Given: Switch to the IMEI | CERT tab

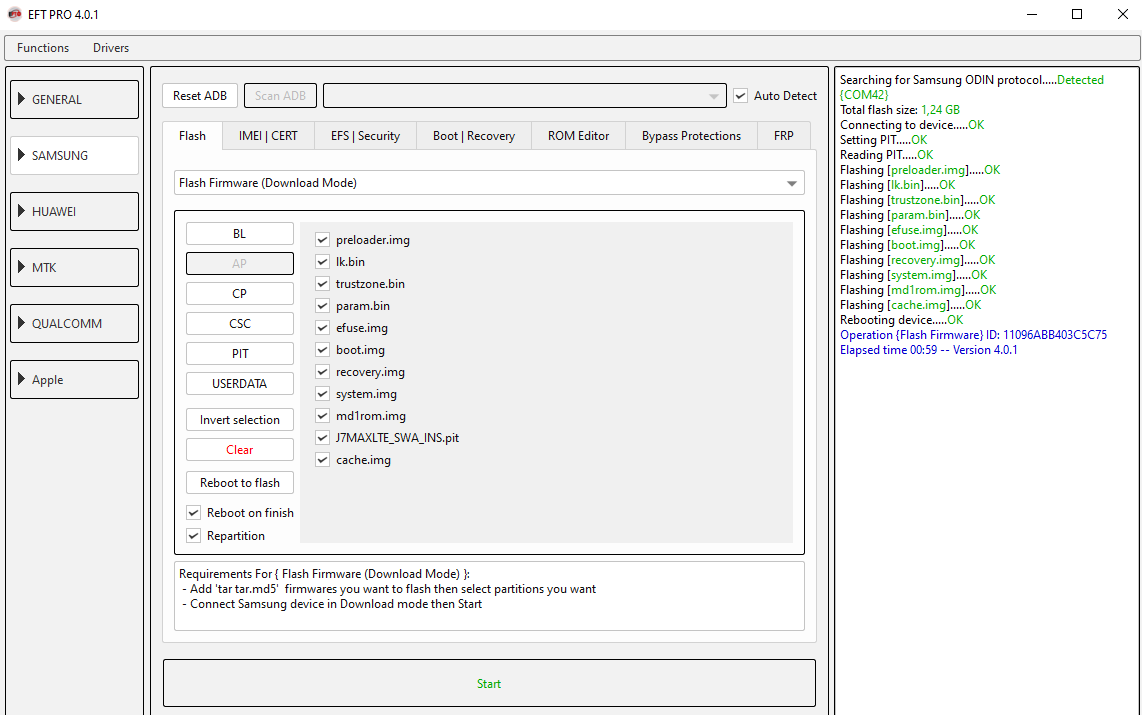Looking at the screenshot, I should coord(268,136).
